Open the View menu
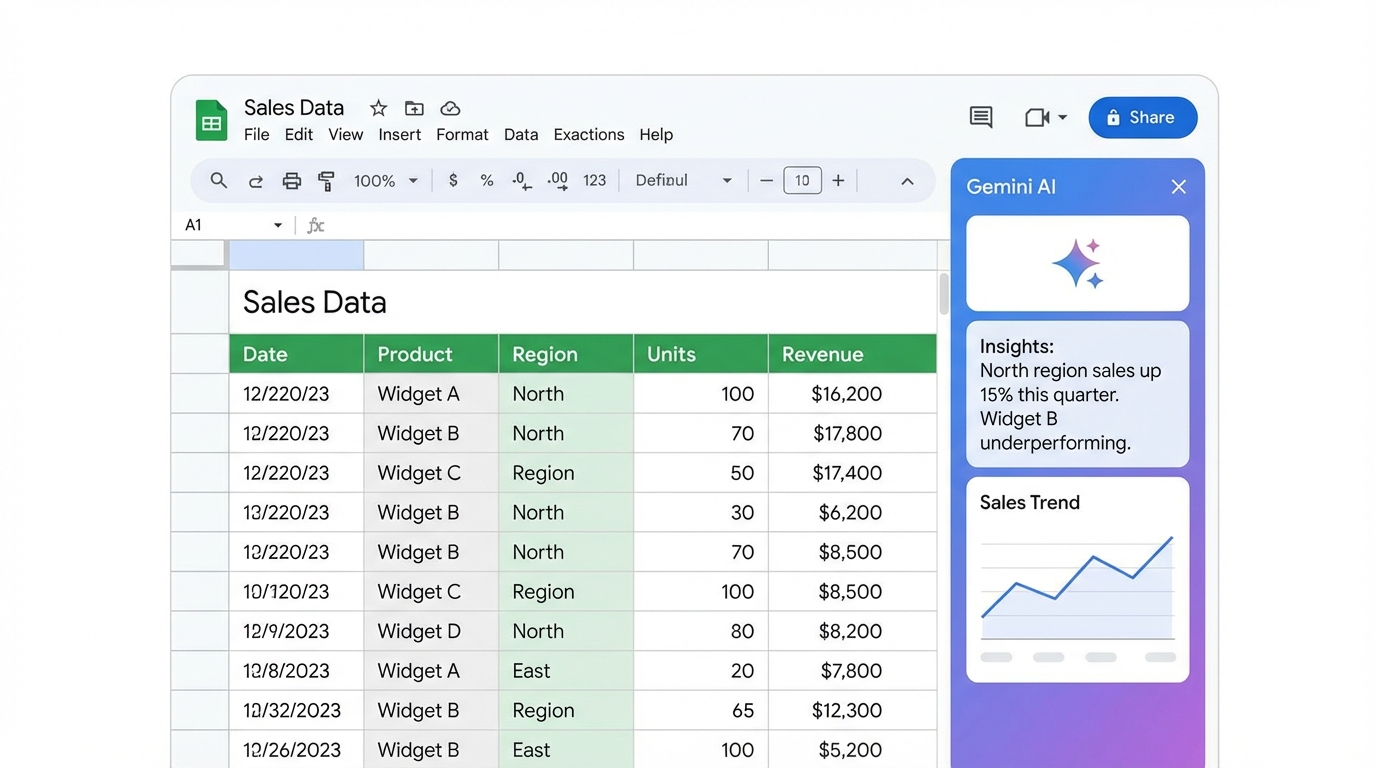1376x768 pixels. (346, 134)
